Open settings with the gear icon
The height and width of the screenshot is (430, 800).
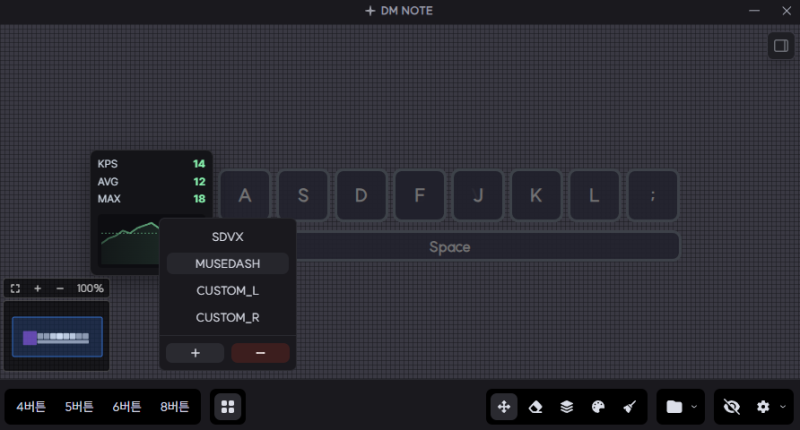(x=763, y=407)
